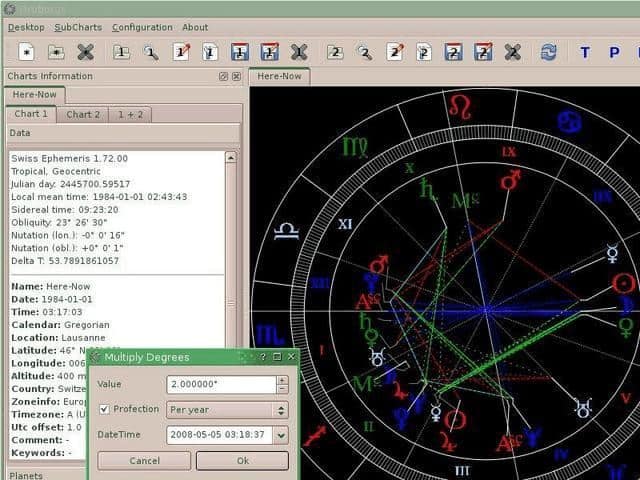Save chart 1 with the floppy icon
The image size is (640, 480).
(x=240, y=52)
